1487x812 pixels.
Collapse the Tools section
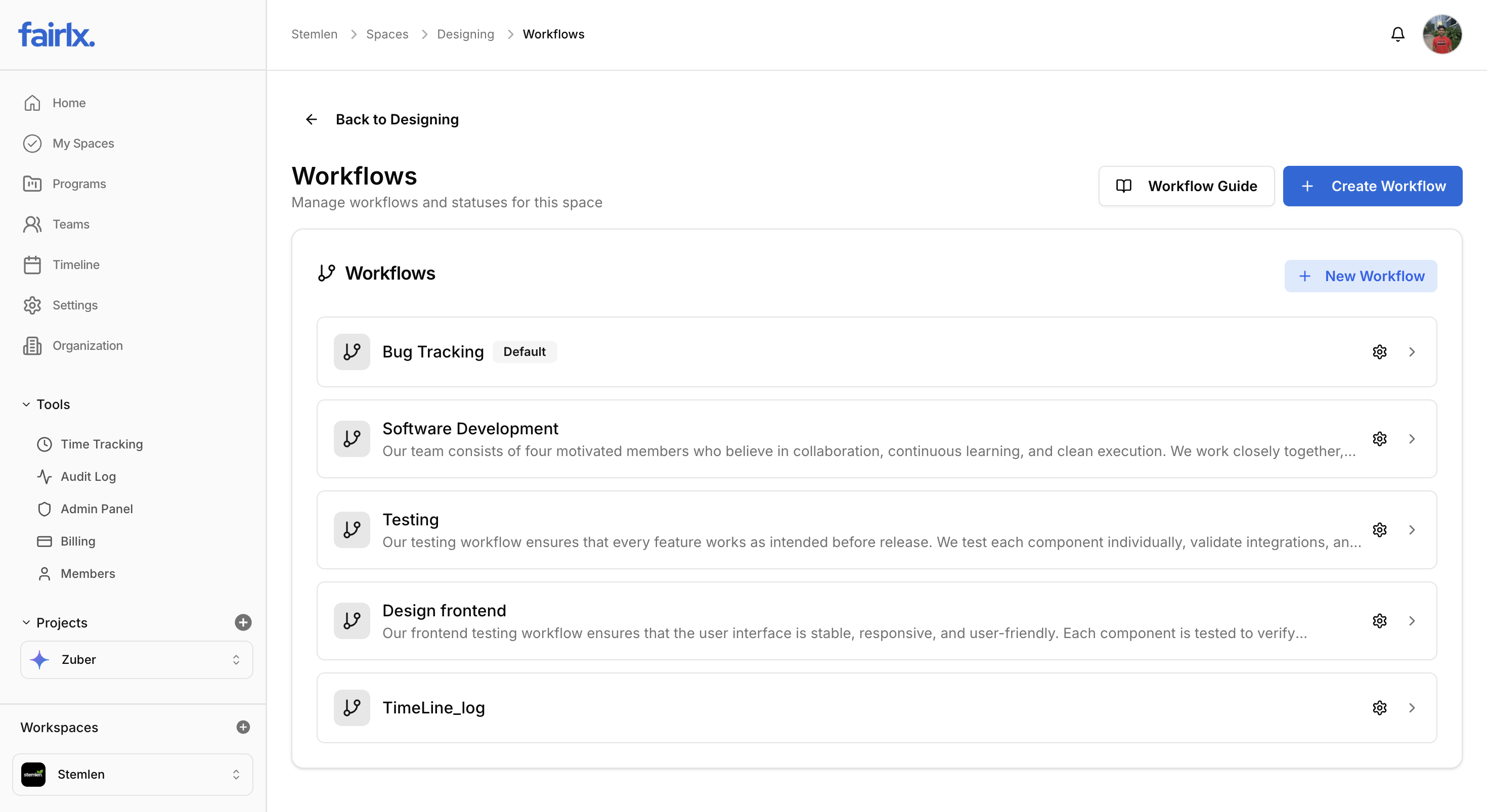(x=25, y=404)
